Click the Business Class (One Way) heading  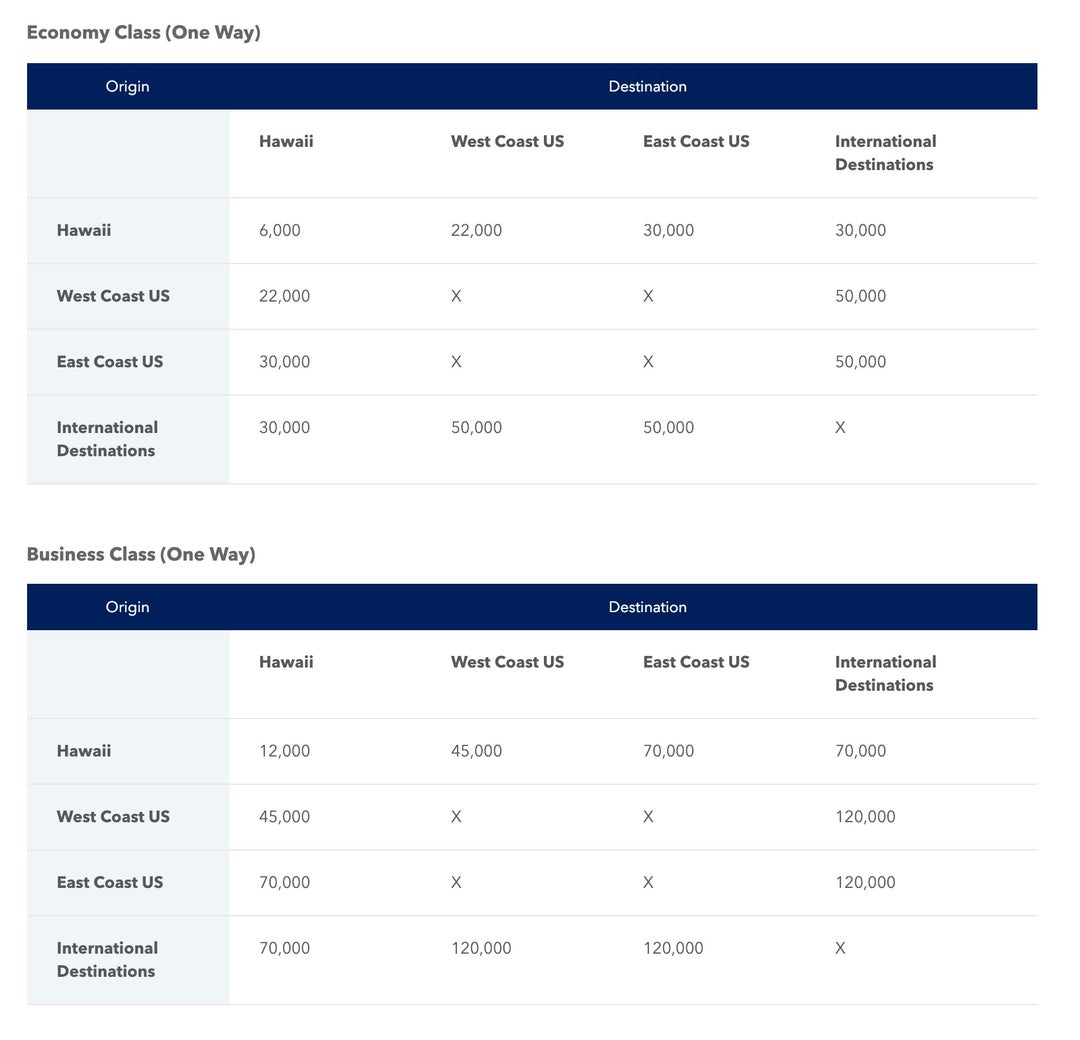click(141, 554)
